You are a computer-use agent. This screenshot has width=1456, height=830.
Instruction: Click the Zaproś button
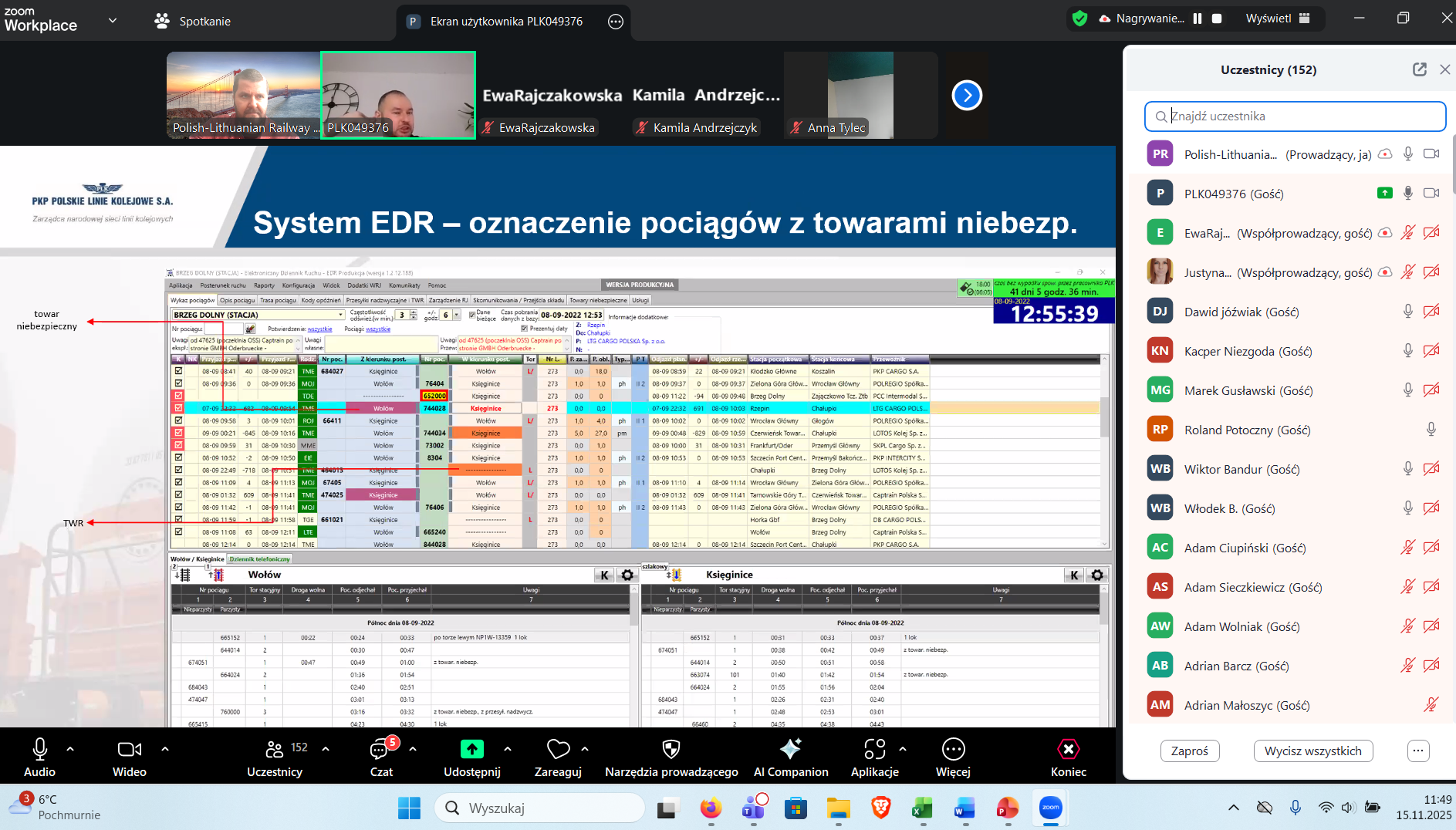click(1189, 751)
